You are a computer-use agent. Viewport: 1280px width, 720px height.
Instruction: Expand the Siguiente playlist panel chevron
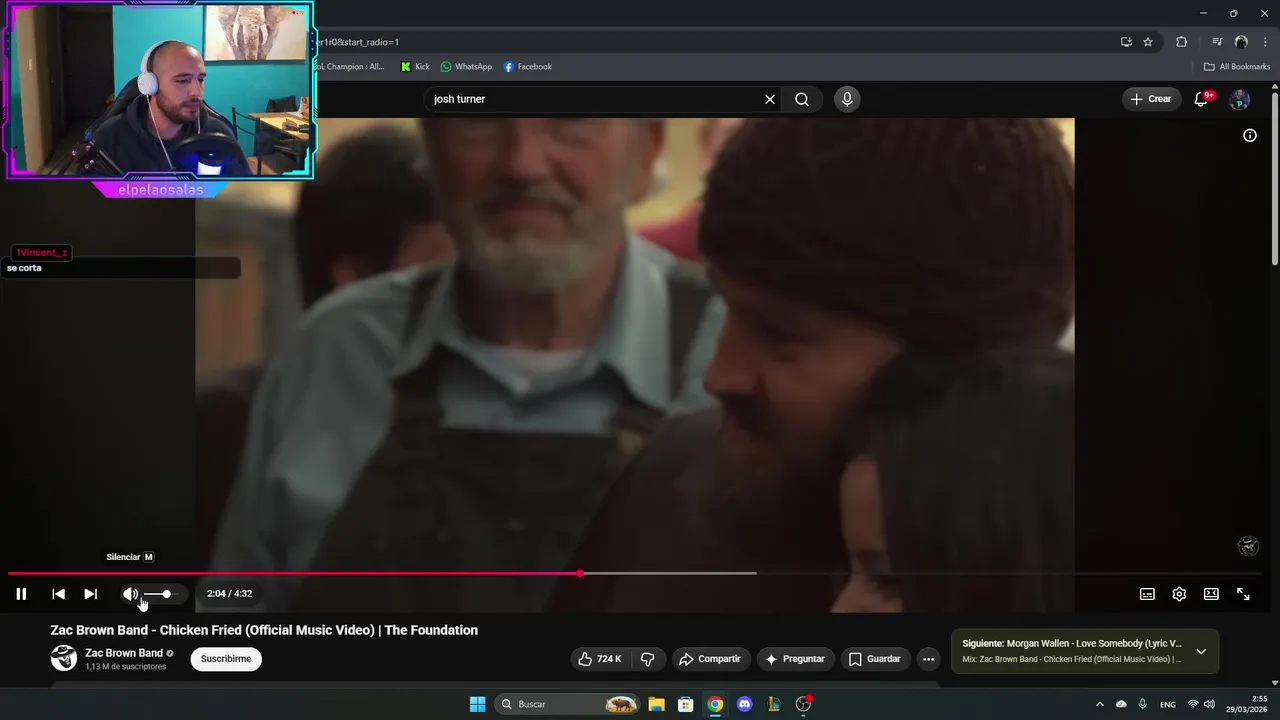1201,651
